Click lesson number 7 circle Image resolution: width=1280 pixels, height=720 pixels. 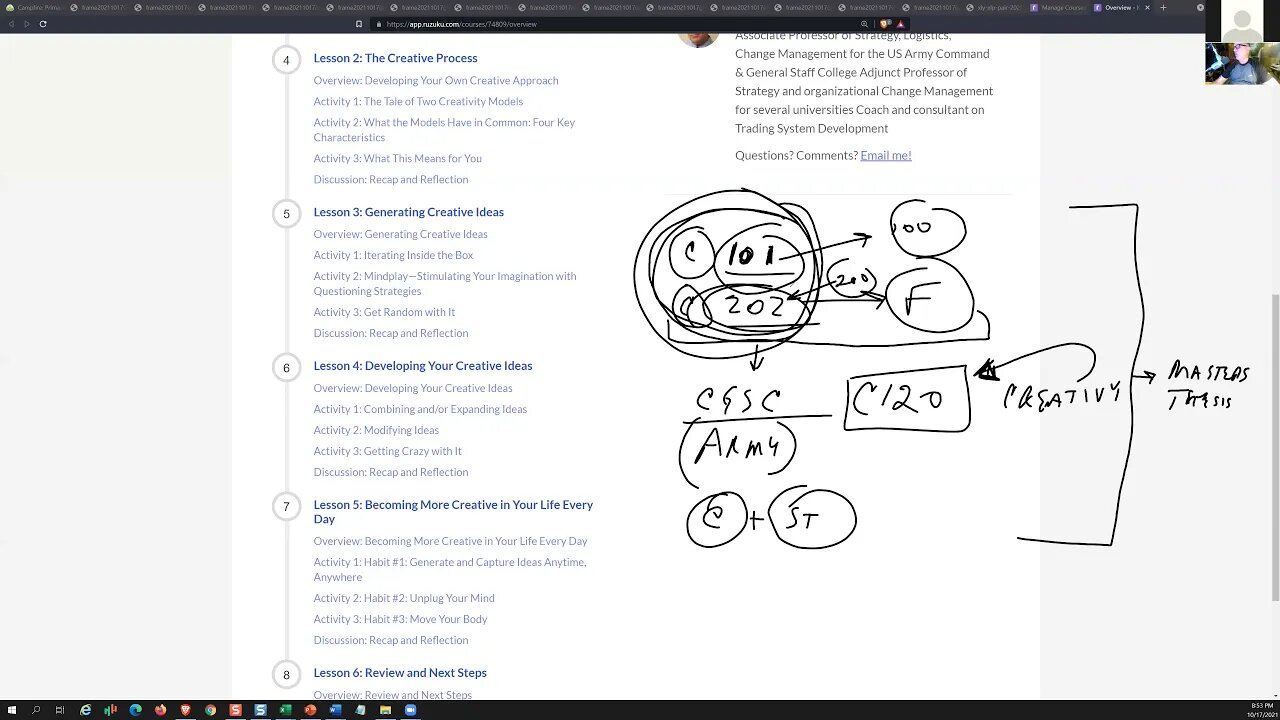point(286,507)
